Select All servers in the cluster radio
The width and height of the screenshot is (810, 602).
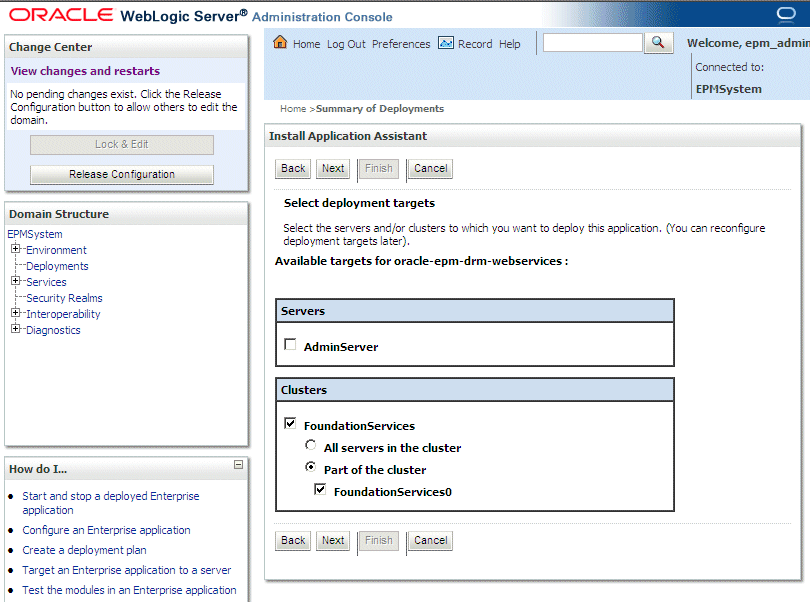(x=310, y=445)
